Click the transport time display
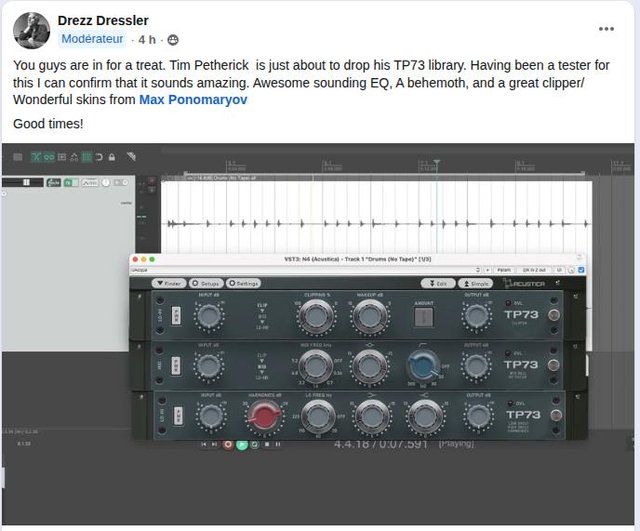Image resolution: width=640 pixels, height=531 pixels. click(x=380, y=444)
